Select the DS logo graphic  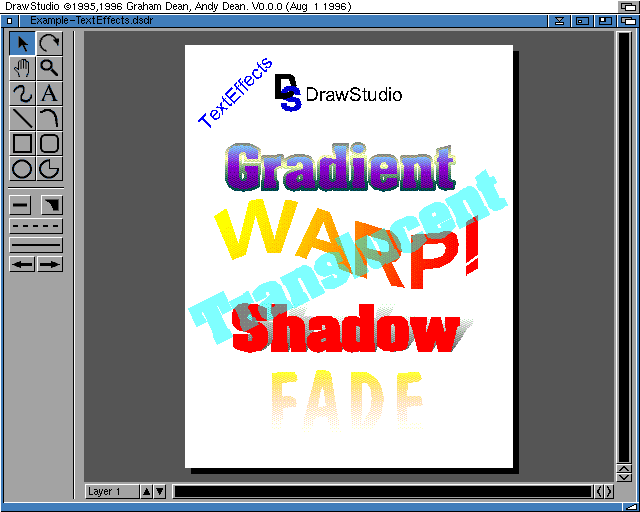(288, 93)
